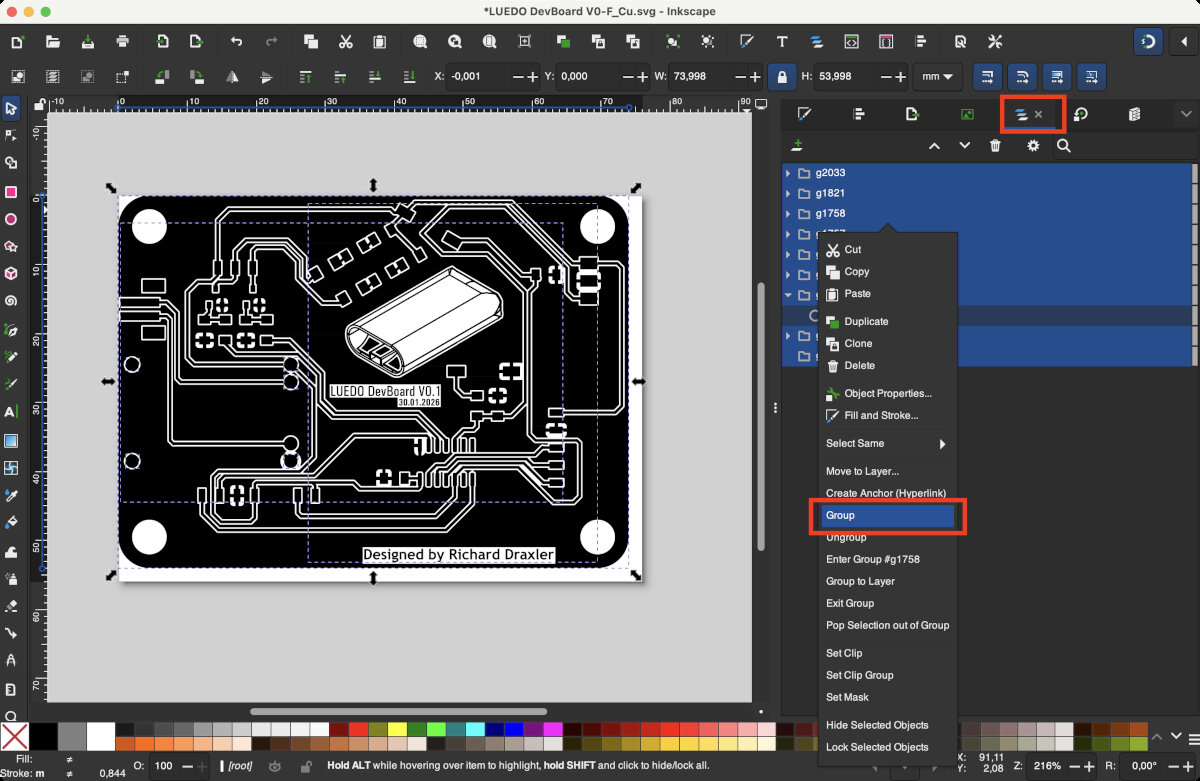Choose Group from context menu

click(x=887, y=515)
